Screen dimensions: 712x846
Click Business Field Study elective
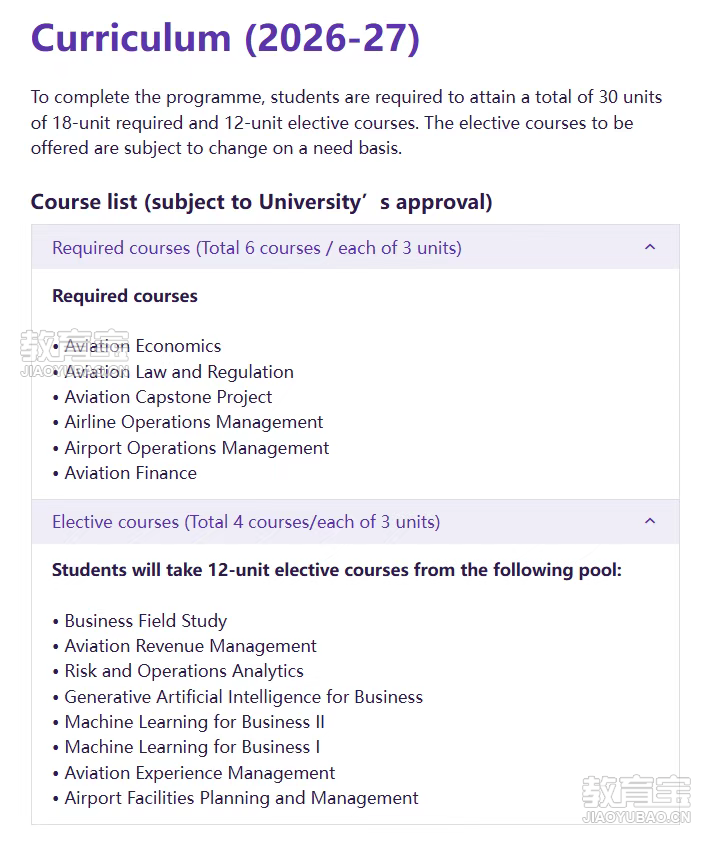pos(146,621)
